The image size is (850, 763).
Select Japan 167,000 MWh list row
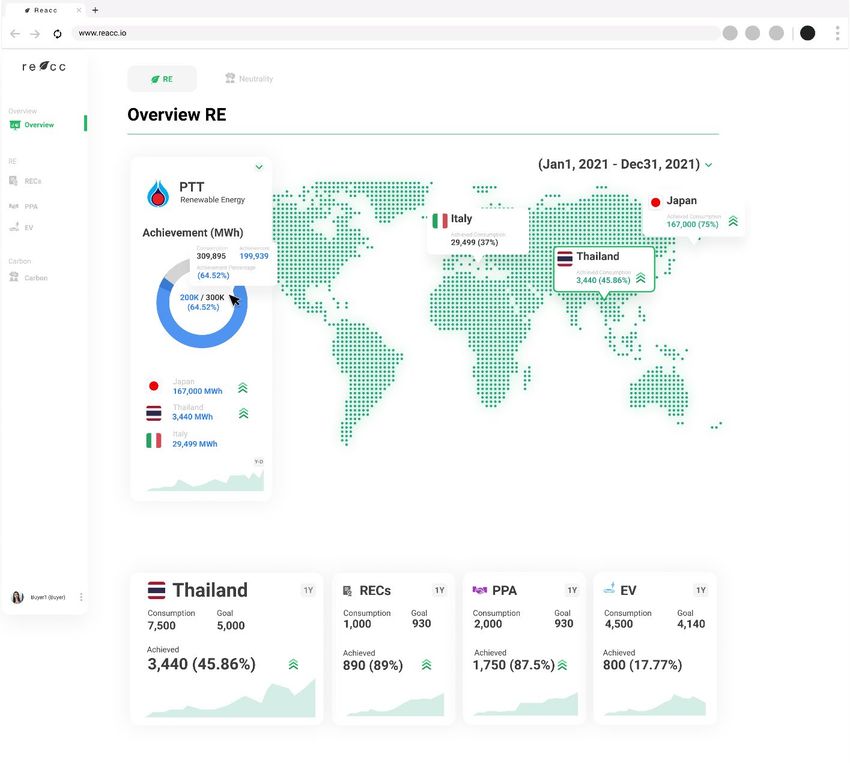[197, 386]
